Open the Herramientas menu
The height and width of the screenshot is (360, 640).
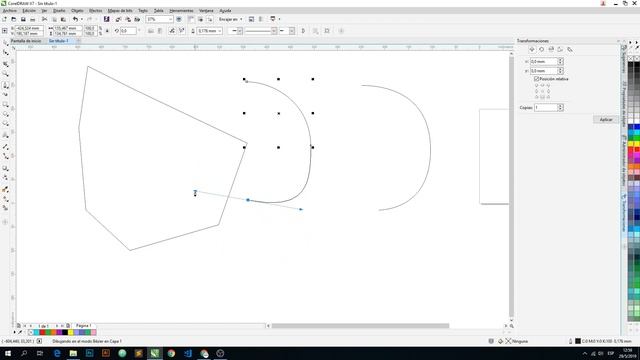click(181, 11)
